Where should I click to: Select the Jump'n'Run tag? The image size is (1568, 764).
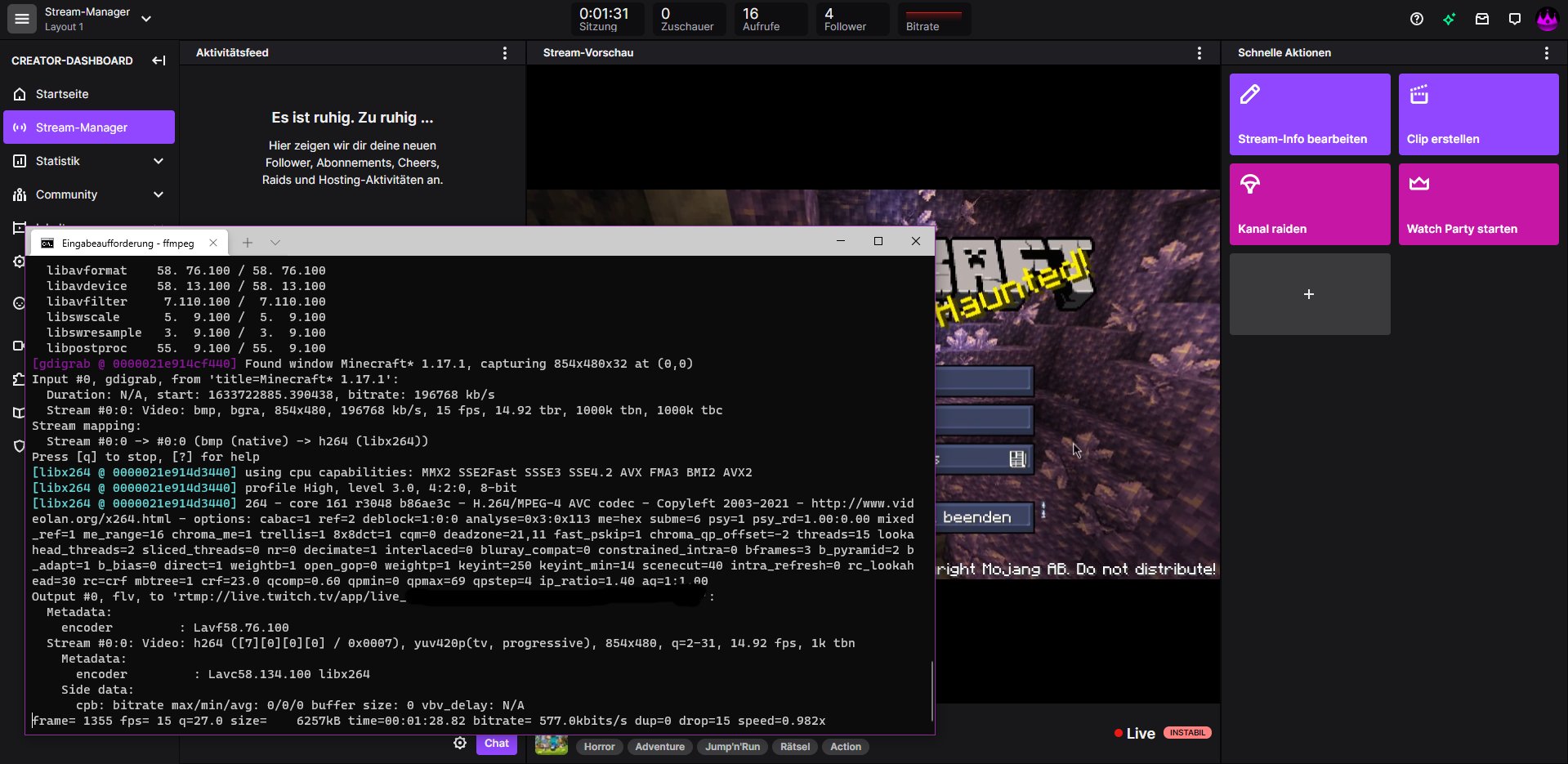click(732, 747)
